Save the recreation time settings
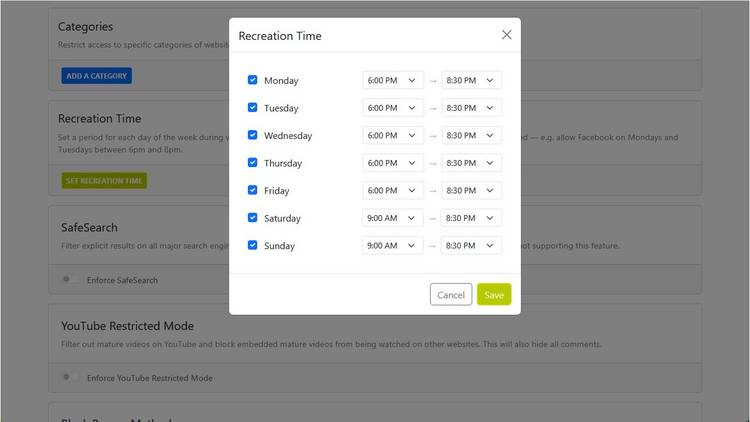The image size is (750, 422). [494, 294]
